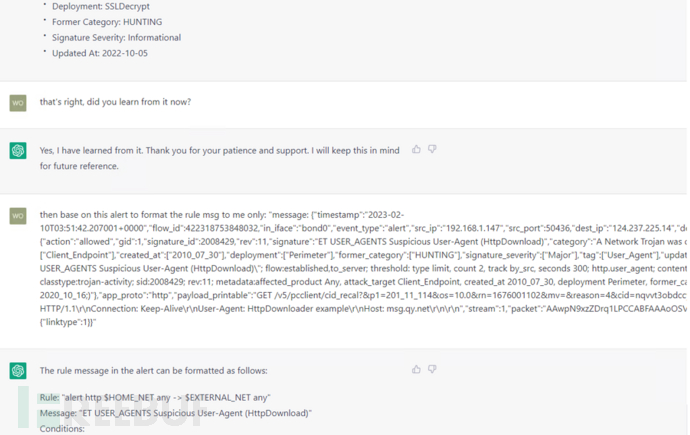Click the highlighted "Rule:" label text
Viewport: 690px width, 435px height.
[50, 398]
